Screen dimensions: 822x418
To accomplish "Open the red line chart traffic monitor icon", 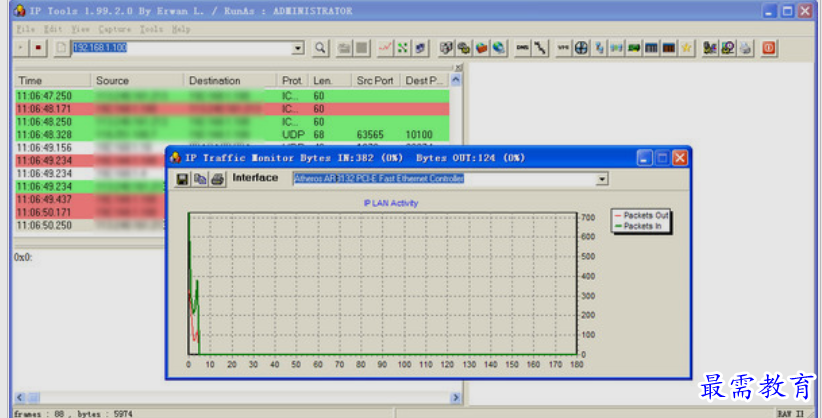I will tap(385, 48).
